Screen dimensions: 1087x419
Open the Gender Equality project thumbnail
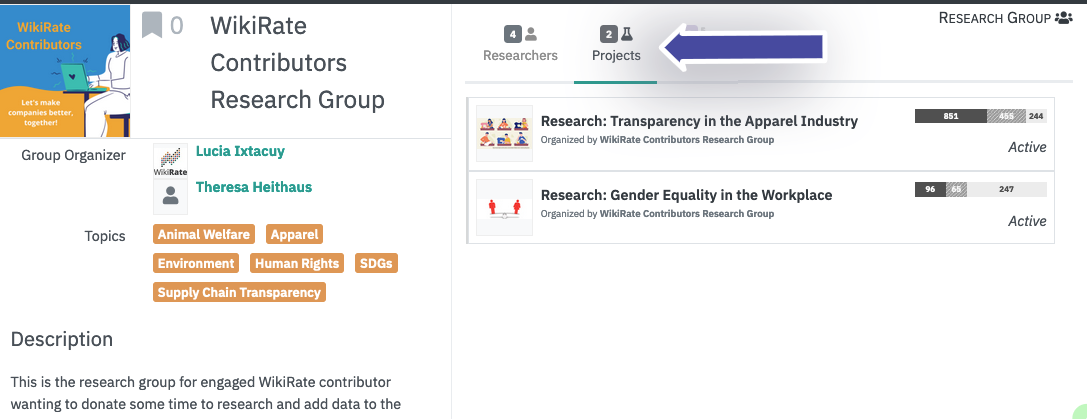(x=505, y=207)
